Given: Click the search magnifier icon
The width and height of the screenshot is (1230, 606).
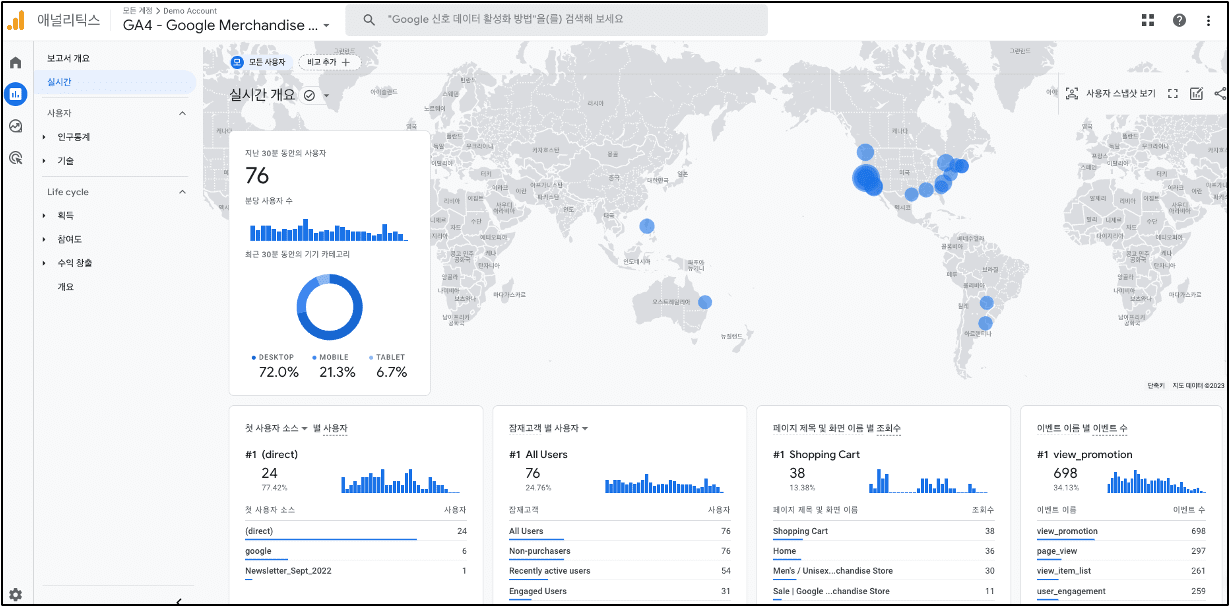Looking at the screenshot, I should click(369, 20).
